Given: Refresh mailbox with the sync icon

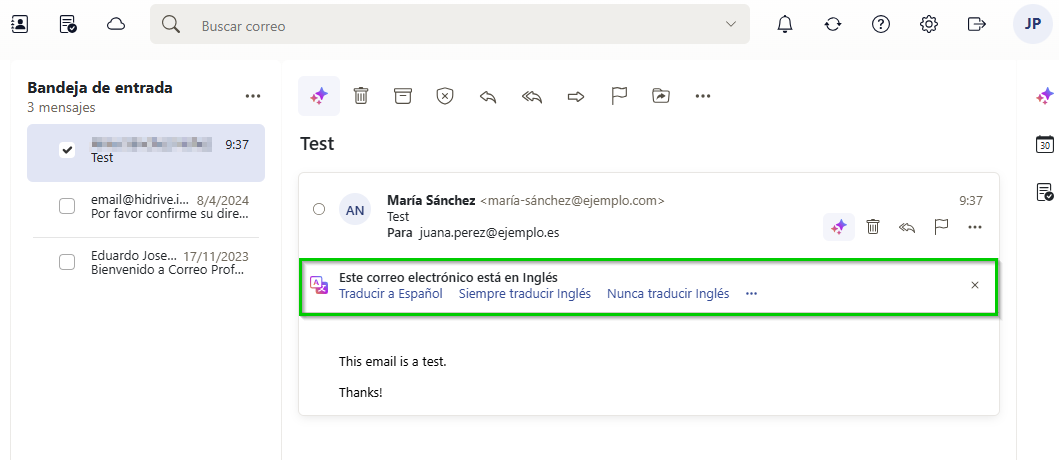Looking at the screenshot, I should pyautogui.click(x=833, y=24).
